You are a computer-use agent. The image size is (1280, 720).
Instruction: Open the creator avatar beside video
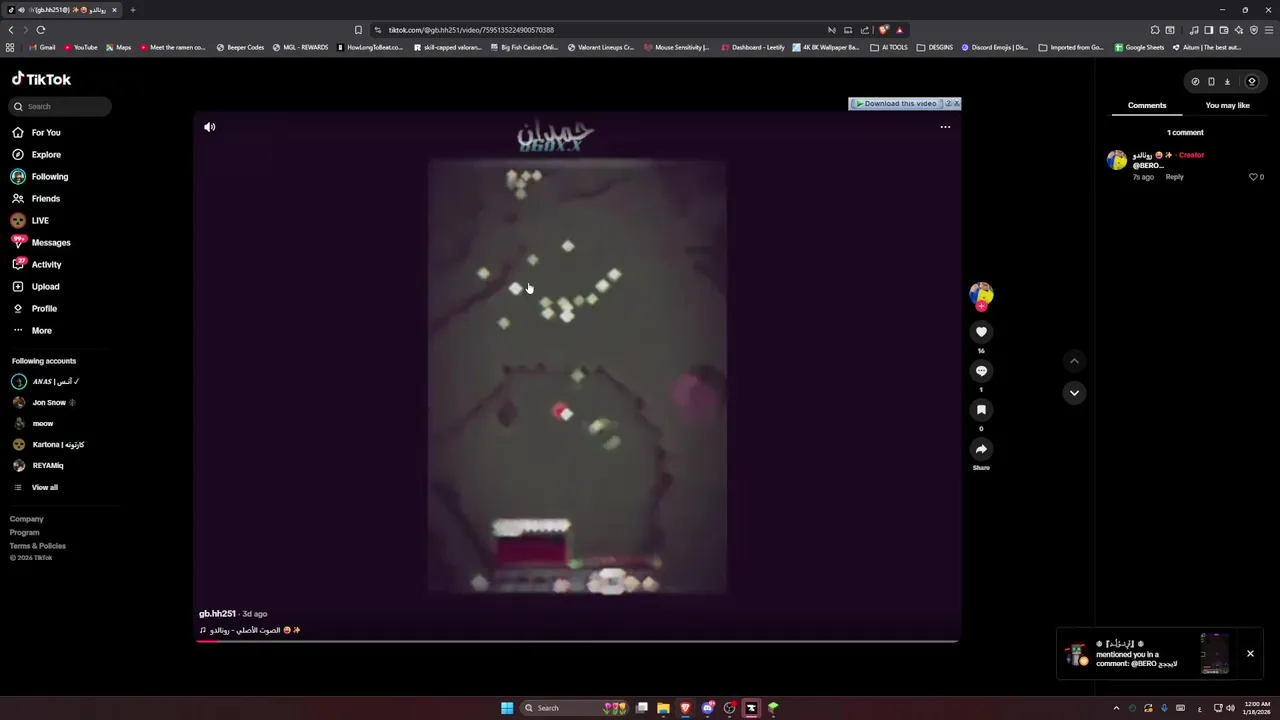(981, 294)
